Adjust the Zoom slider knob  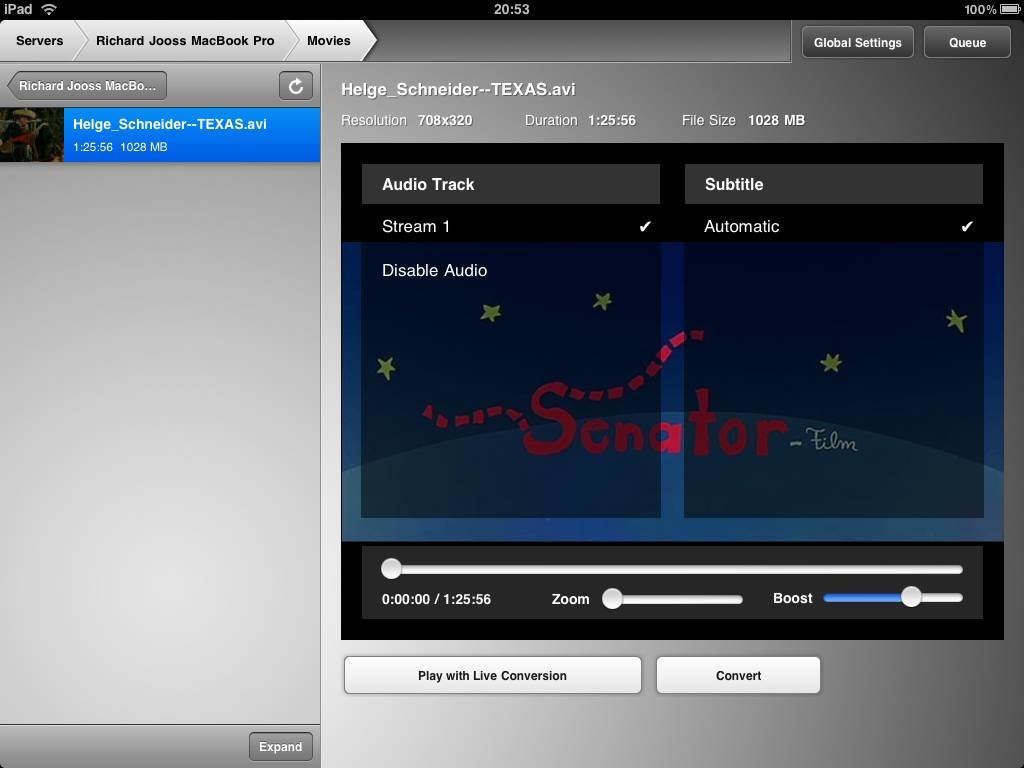pyautogui.click(x=612, y=598)
